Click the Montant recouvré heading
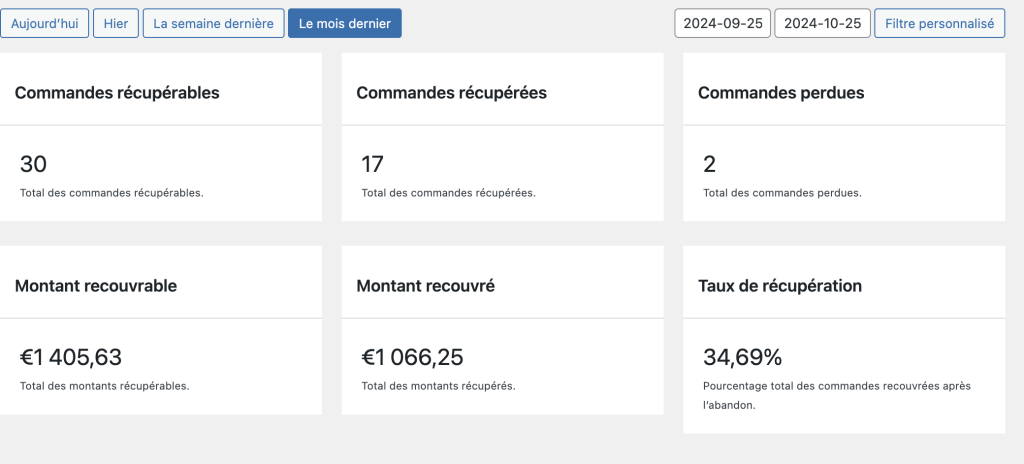1024x464 pixels. tap(425, 286)
